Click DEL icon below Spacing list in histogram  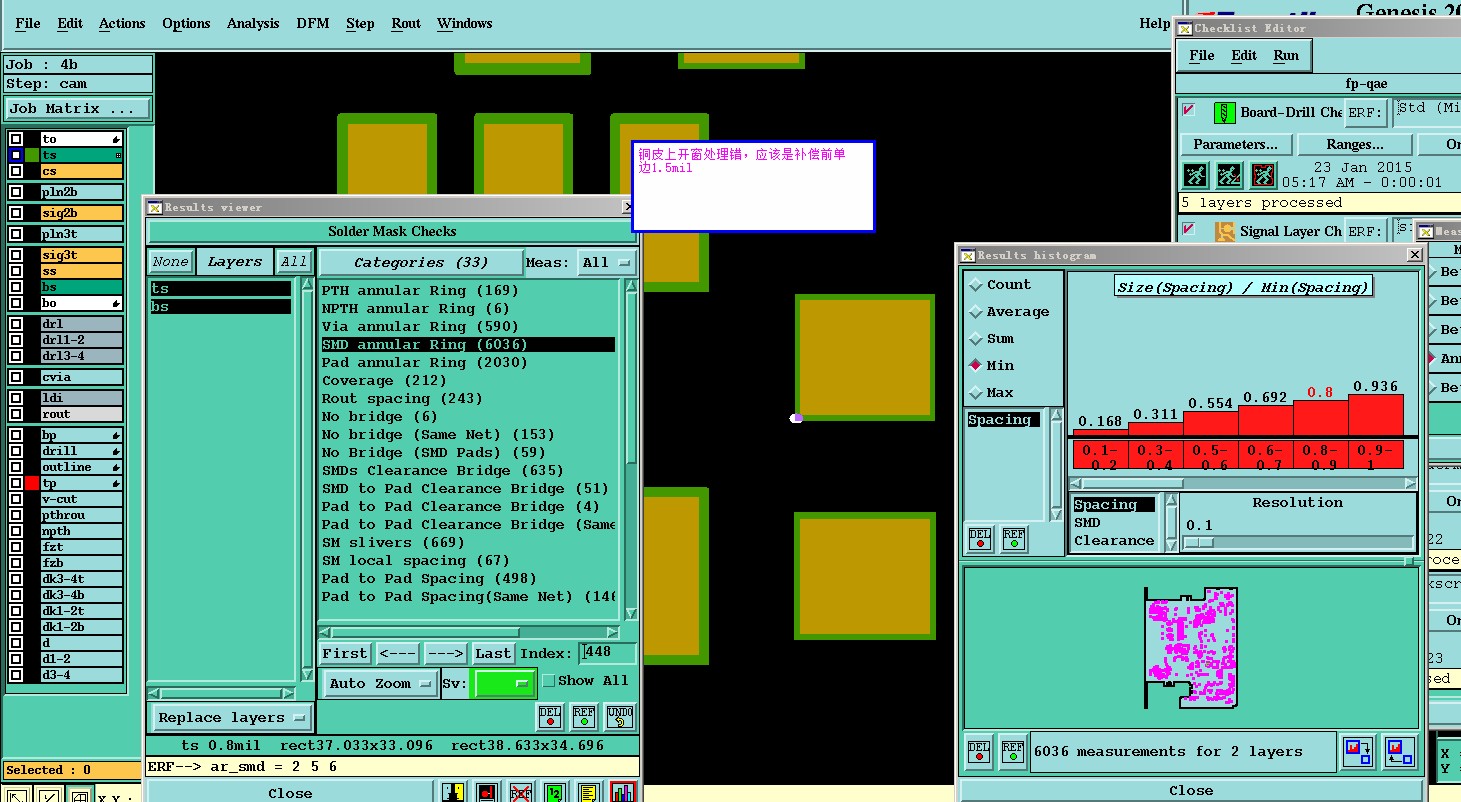pos(980,539)
